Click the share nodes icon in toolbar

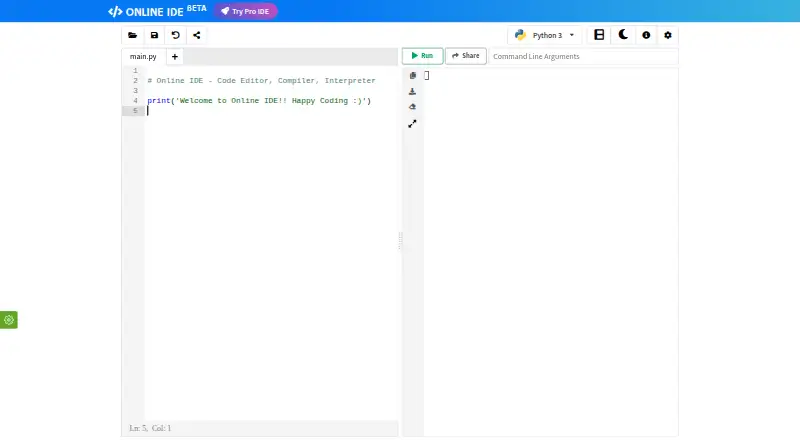(x=196, y=35)
